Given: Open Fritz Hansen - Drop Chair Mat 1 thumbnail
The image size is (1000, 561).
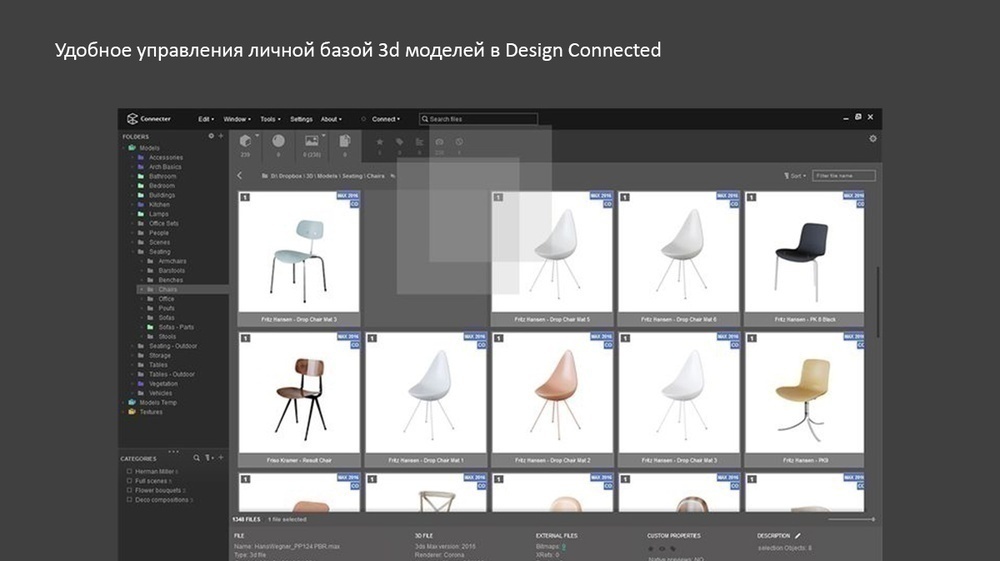Looking at the screenshot, I should pyautogui.click(x=425, y=399).
